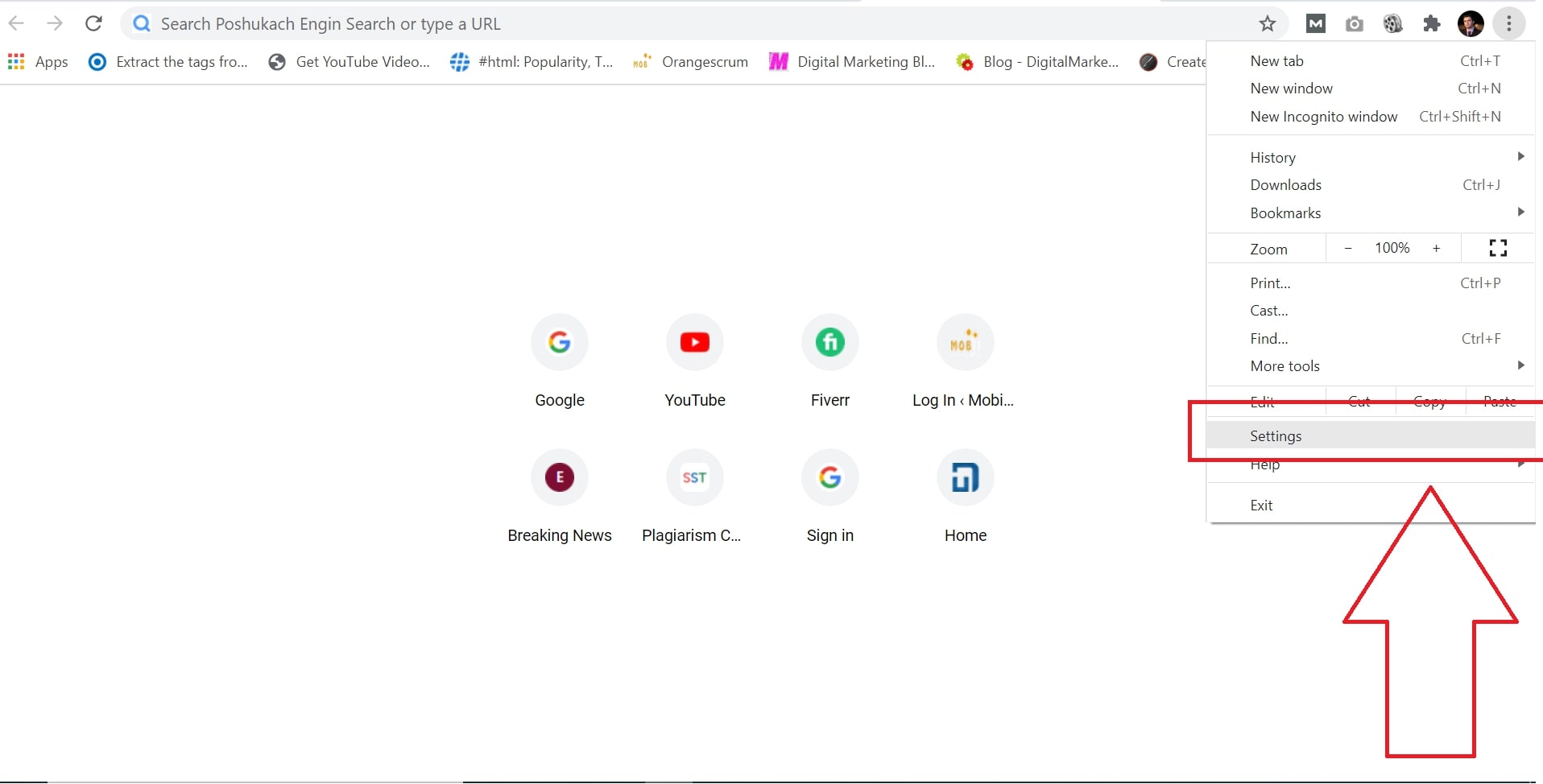Open the Orangescrum bookmark

(x=705, y=61)
